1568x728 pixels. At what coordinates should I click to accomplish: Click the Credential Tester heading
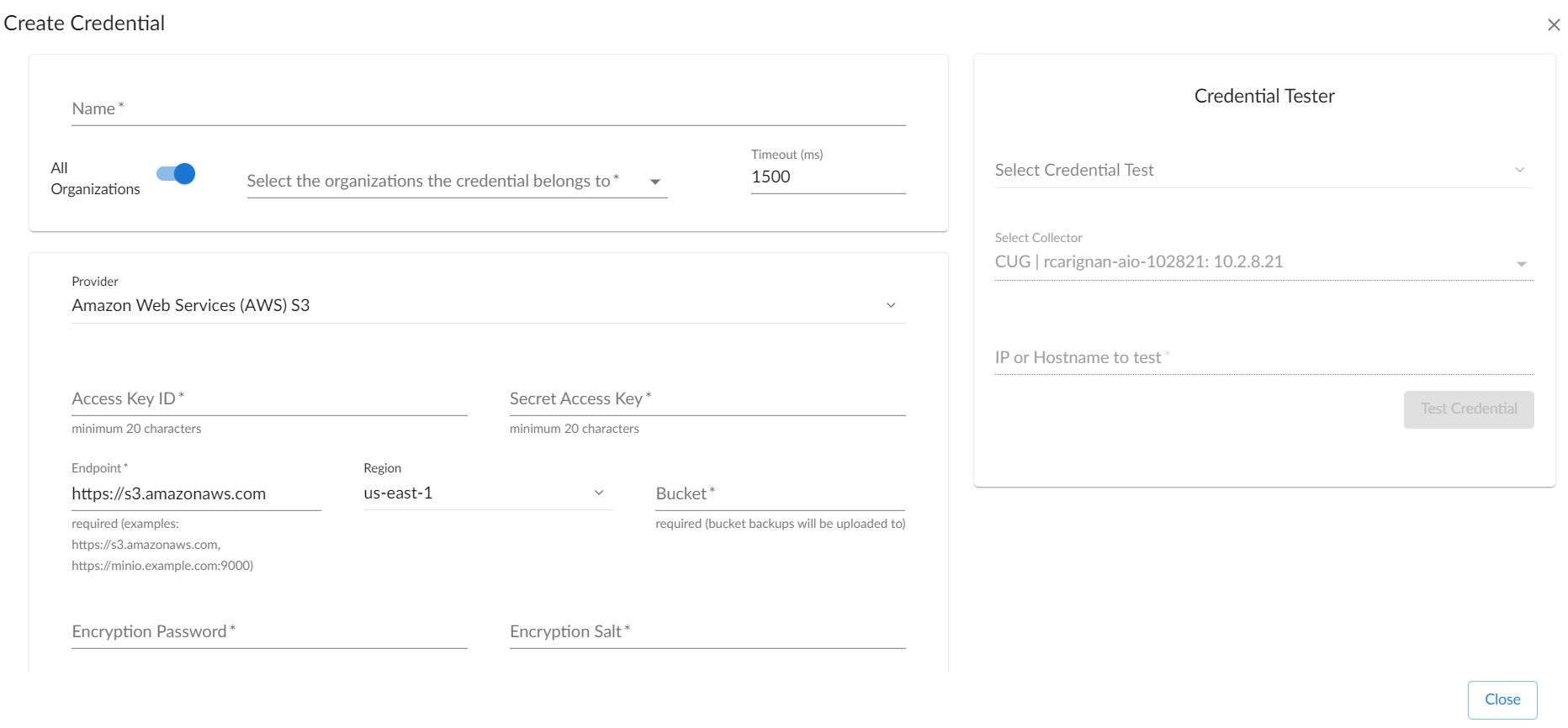coord(1263,97)
